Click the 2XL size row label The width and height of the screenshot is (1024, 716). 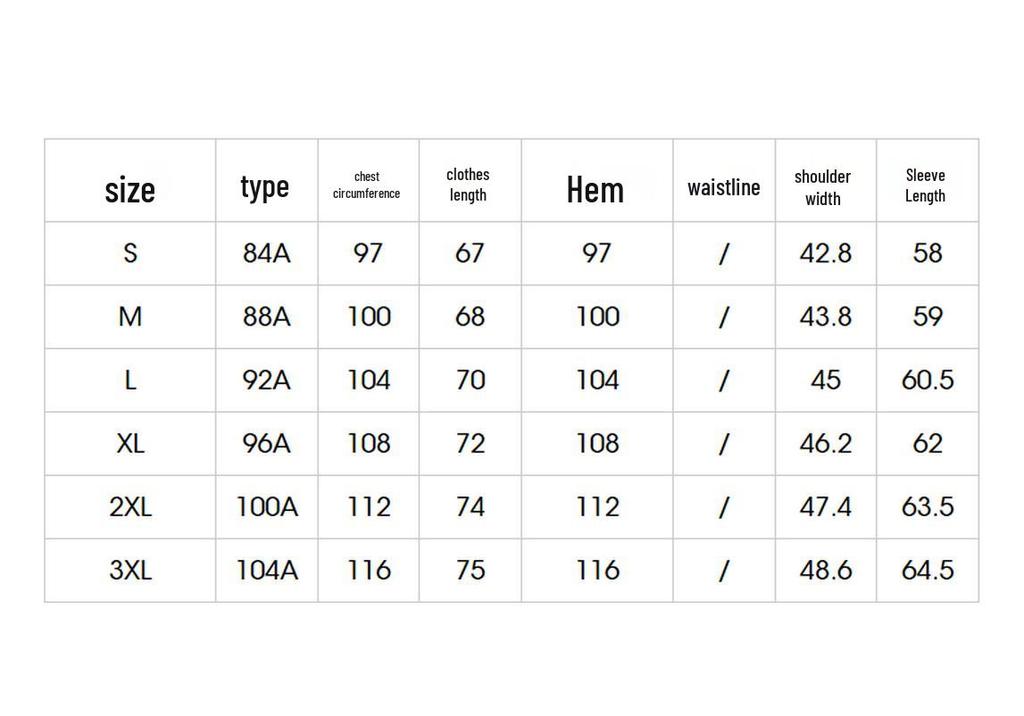131,507
